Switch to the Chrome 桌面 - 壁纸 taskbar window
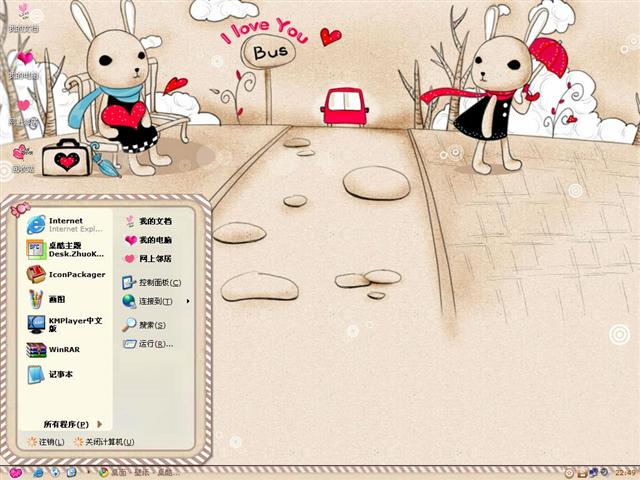 tap(140, 473)
